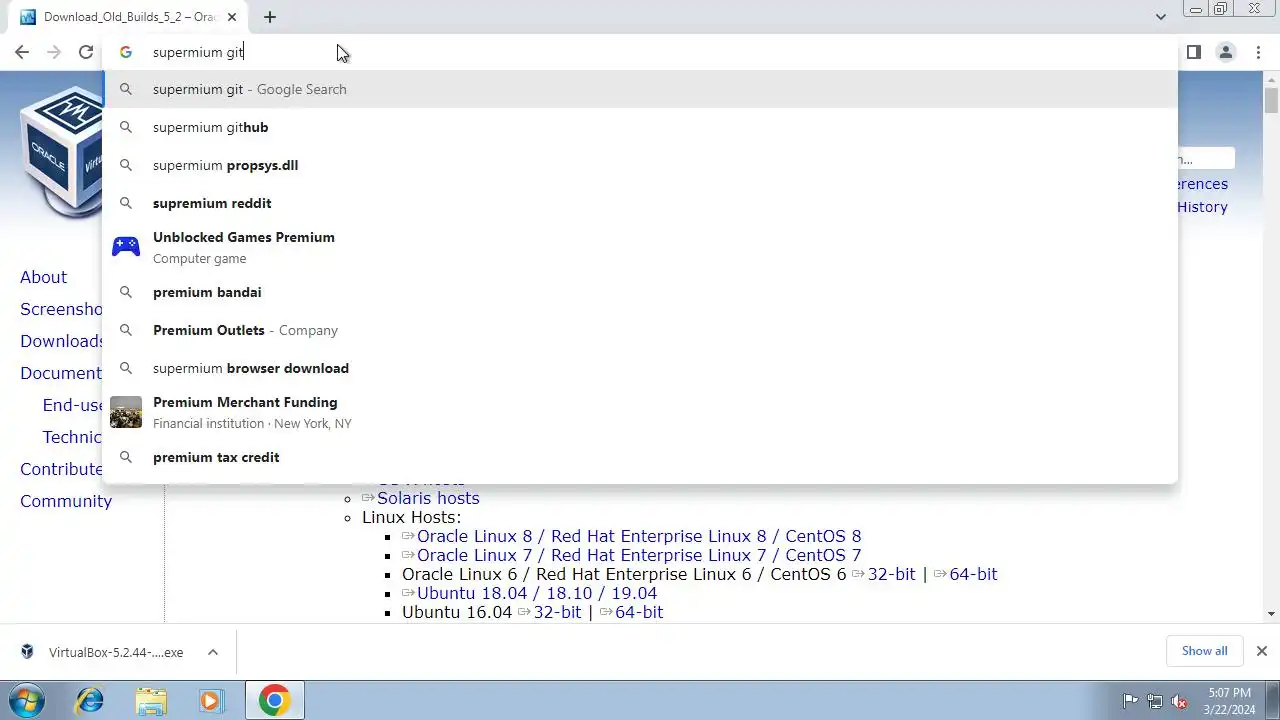Open Oracle Linux 7 / CentOS 7 link
Screen dimensions: 1280x720
coord(639,555)
